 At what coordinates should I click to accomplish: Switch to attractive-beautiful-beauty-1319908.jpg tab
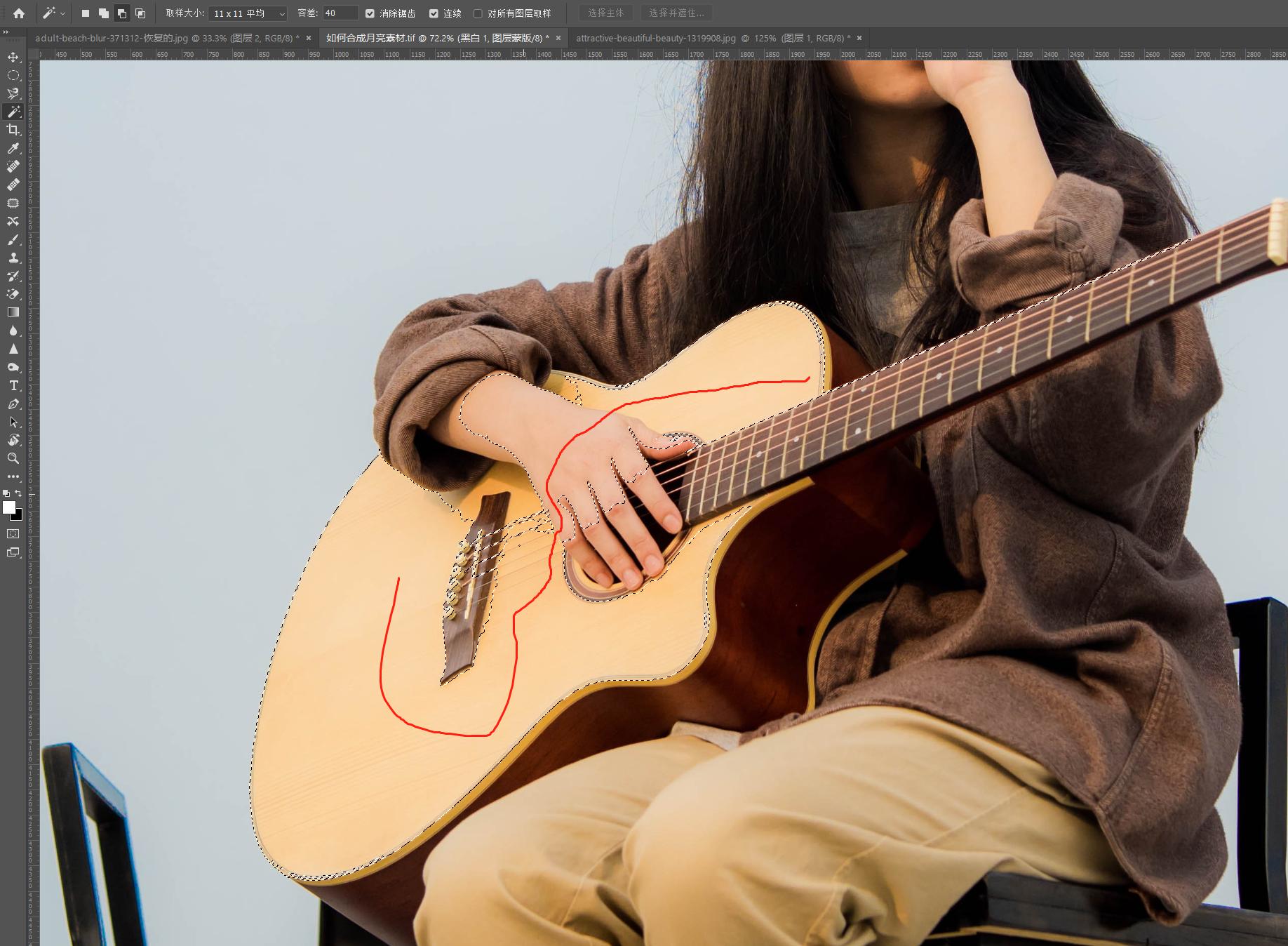(712, 38)
